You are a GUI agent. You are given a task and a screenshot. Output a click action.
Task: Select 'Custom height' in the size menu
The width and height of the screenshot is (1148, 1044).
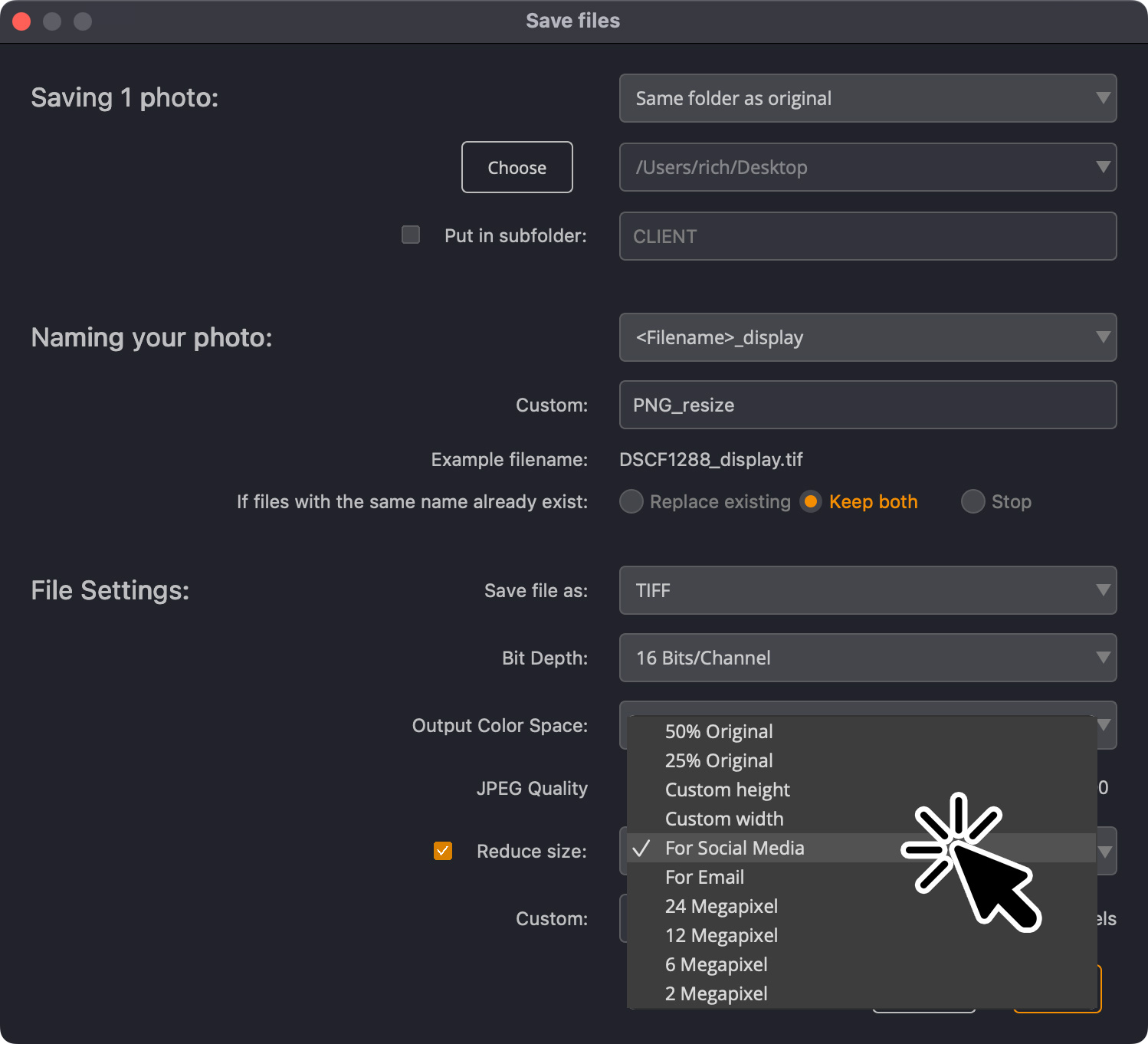pos(862,790)
